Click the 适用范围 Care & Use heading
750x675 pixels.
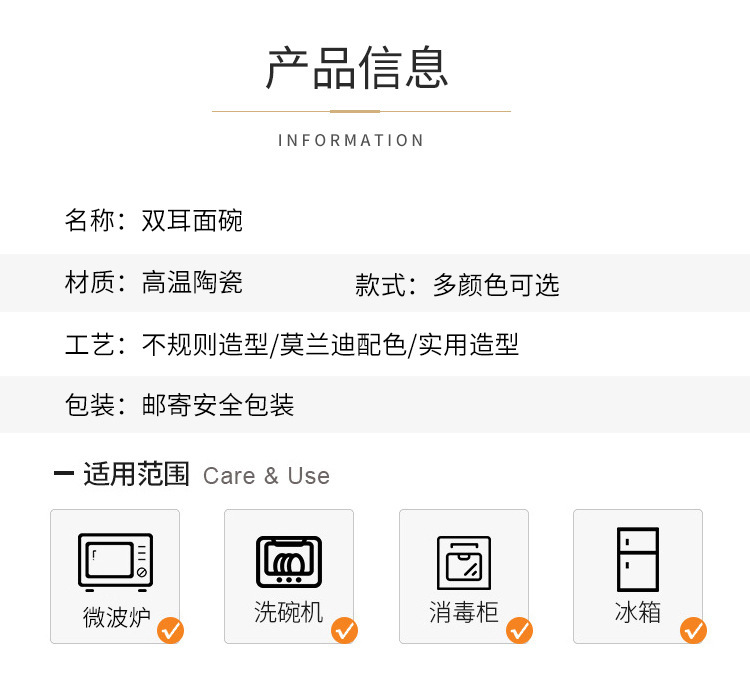(x=192, y=475)
